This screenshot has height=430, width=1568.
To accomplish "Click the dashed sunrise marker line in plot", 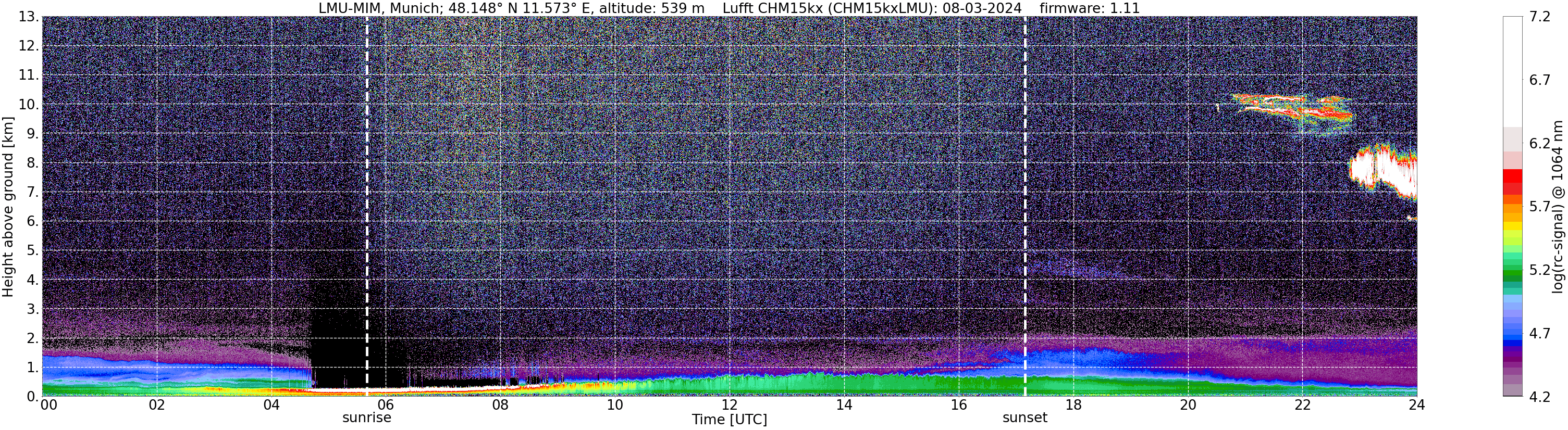I will pos(367,207).
